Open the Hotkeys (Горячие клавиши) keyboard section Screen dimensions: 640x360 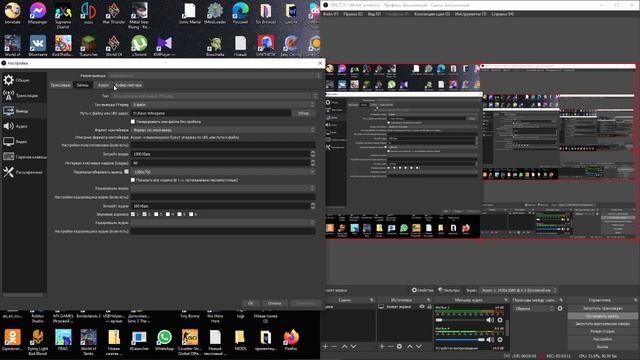pos(24,157)
